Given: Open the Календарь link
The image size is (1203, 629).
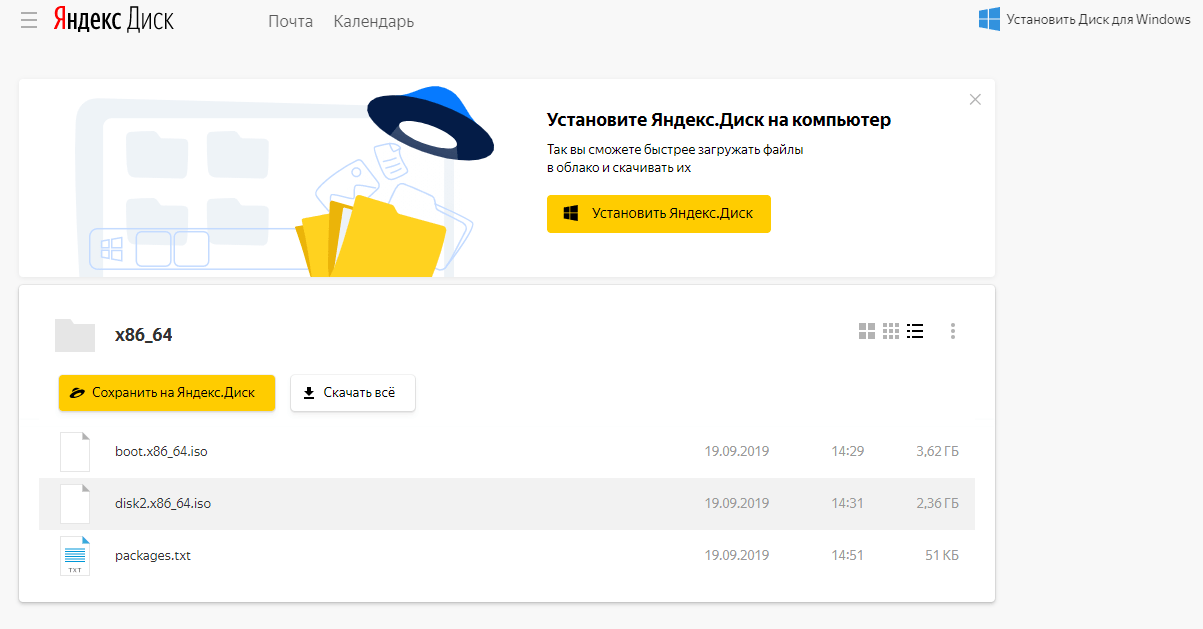Looking at the screenshot, I should coord(374,21).
